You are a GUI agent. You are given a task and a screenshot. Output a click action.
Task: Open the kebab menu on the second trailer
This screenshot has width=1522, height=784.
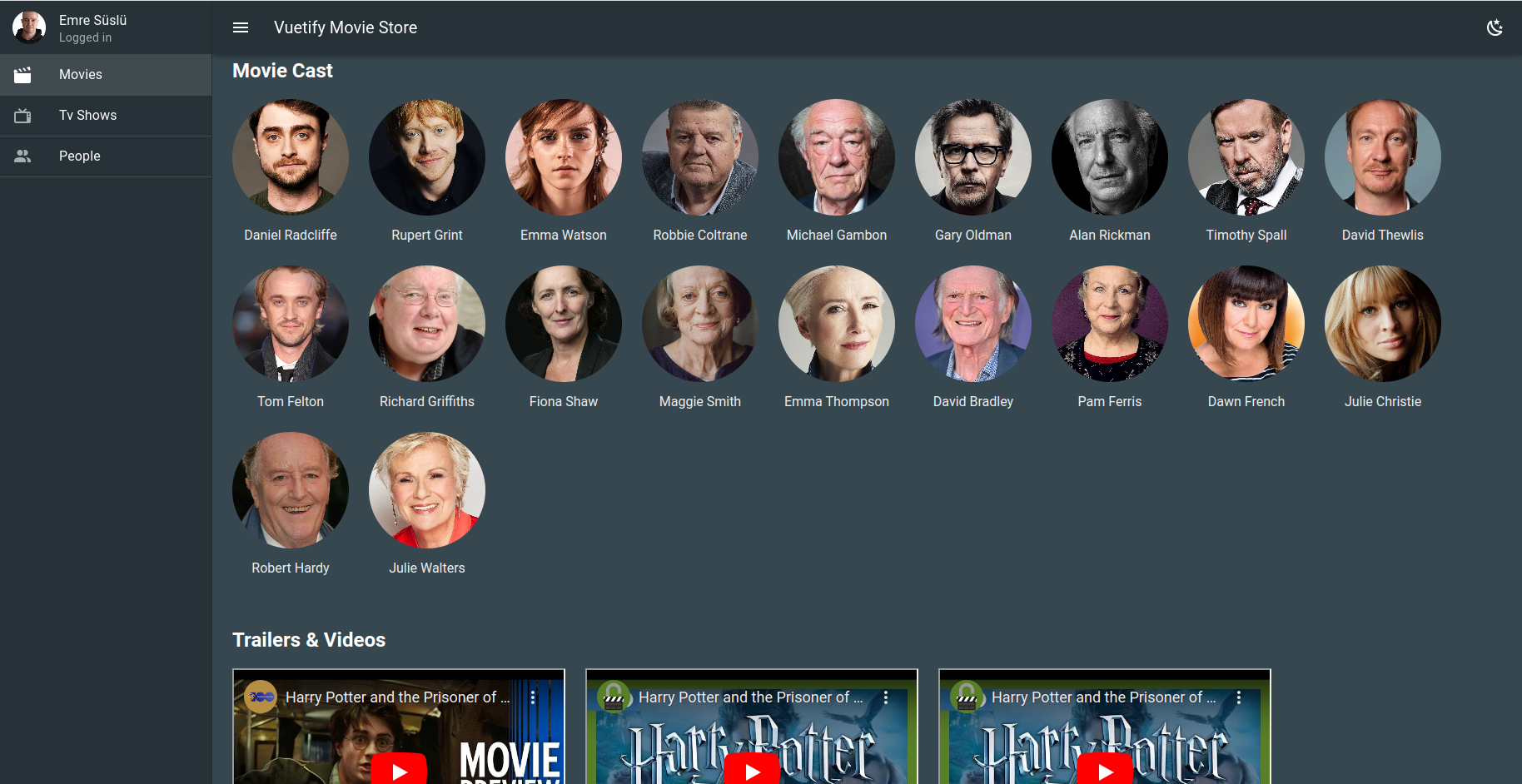pos(886,697)
